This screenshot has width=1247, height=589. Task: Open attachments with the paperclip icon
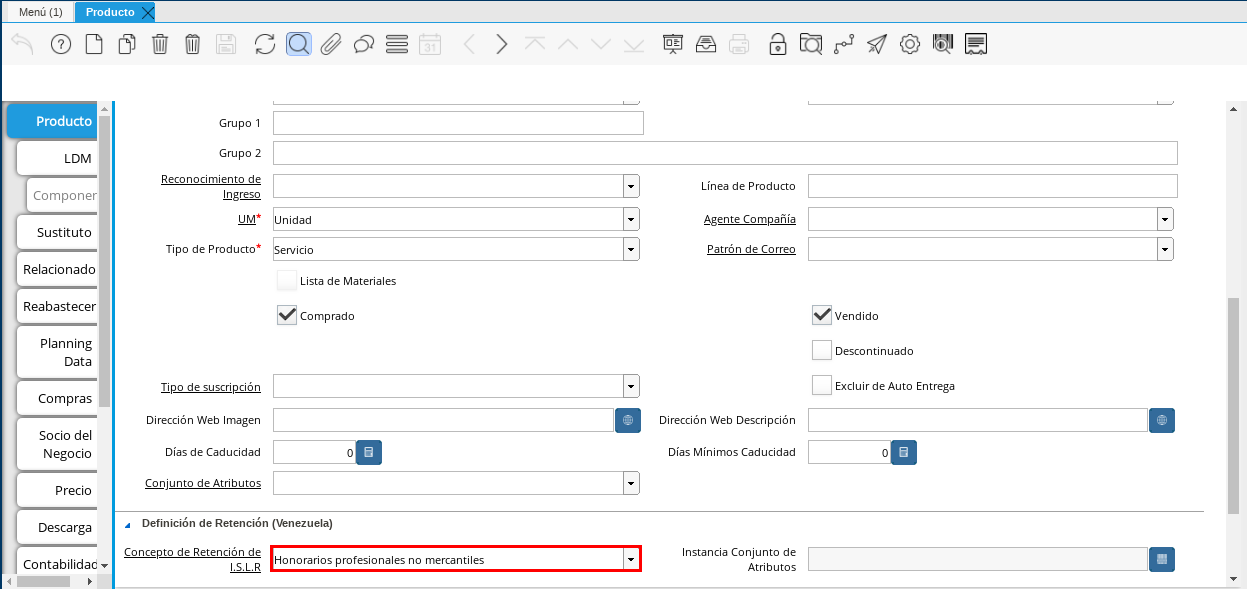[x=331, y=44]
